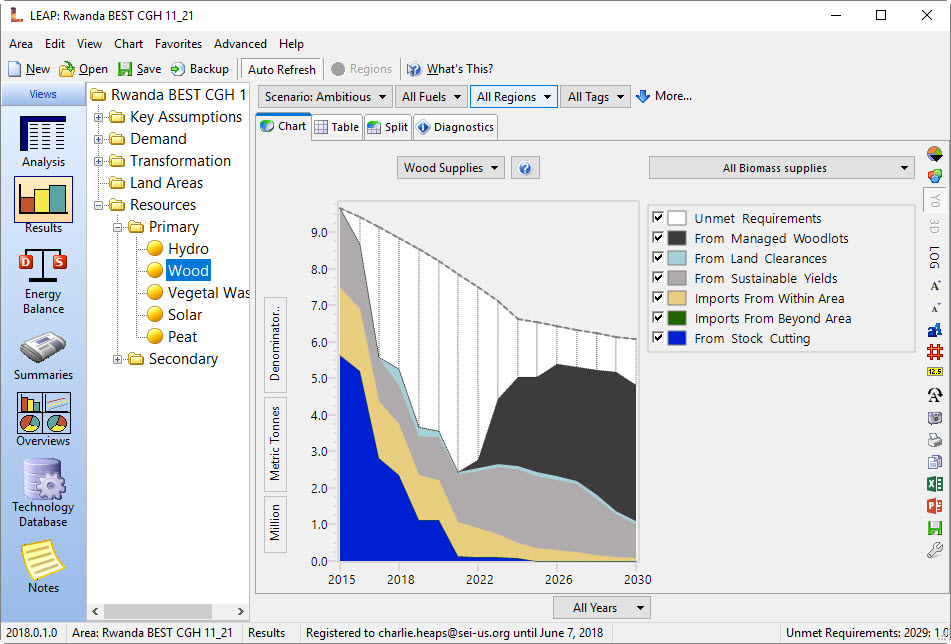Export chart to PowerPoint
The width and height of the screenshot is (951, 644).
935,506
